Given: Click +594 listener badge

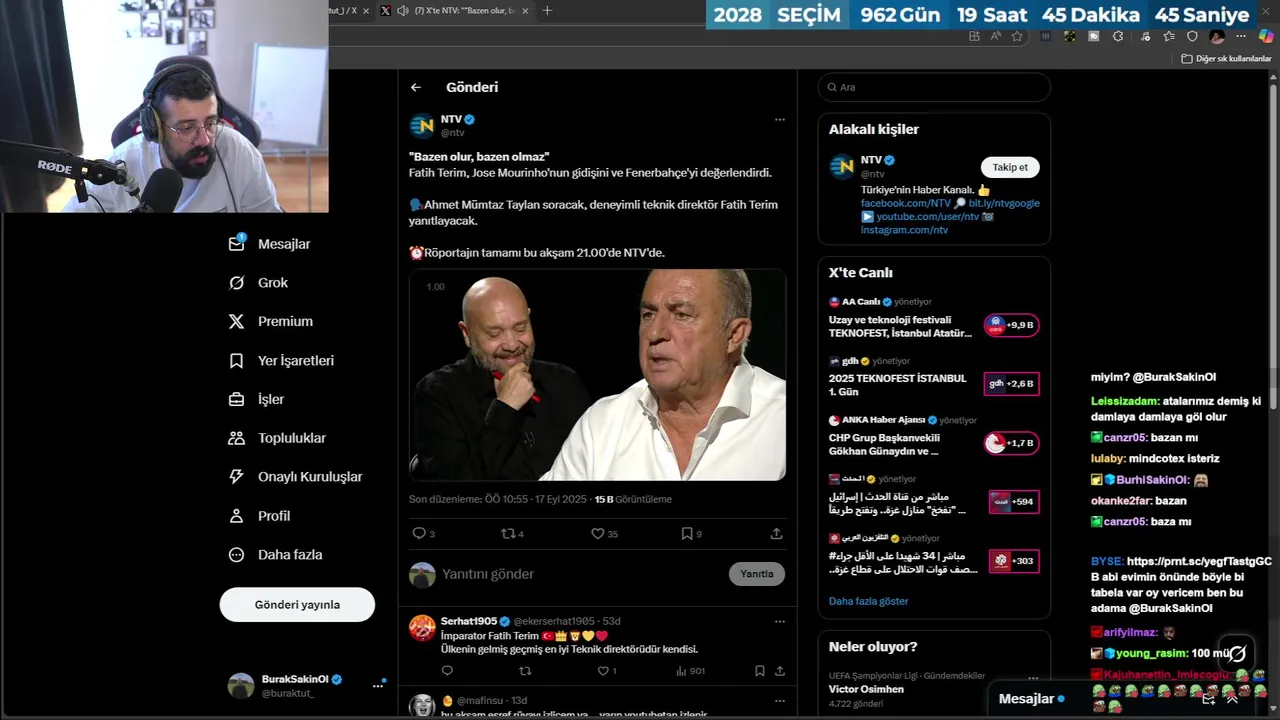Looking at the screenshot, I should tap(1014, 502).
